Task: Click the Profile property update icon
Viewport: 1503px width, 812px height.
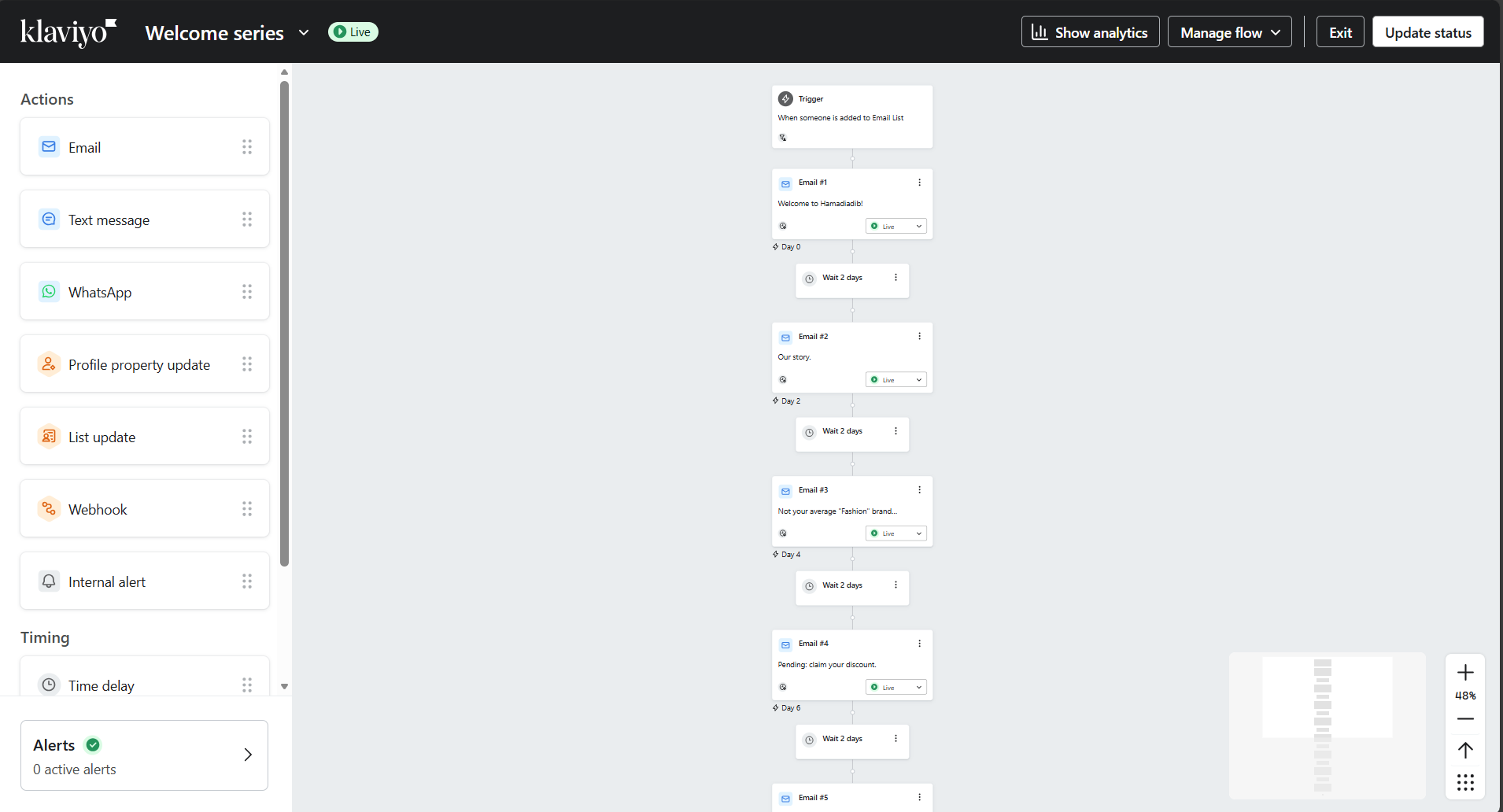Action: pyautogui.click(x=48, y=364)
